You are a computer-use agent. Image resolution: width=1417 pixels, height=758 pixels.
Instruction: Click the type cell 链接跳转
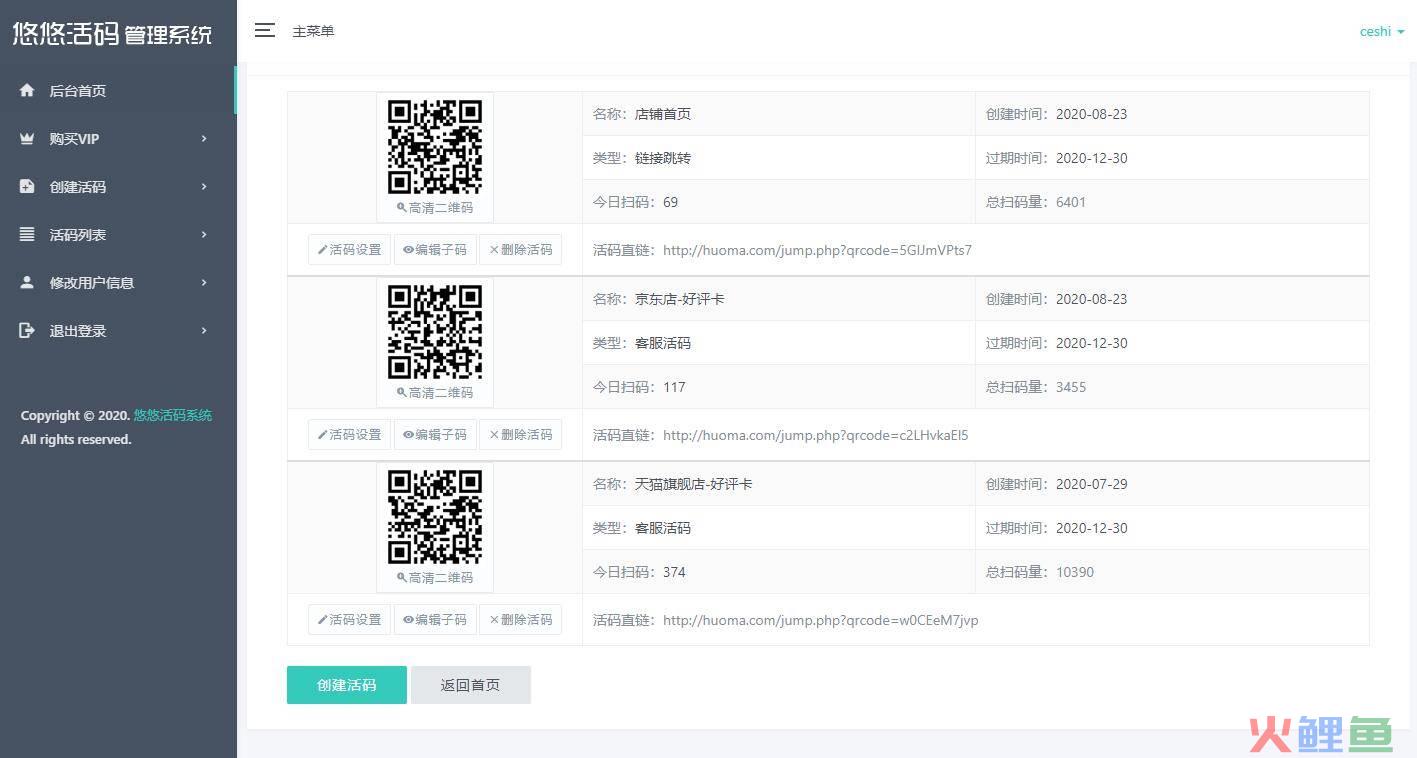click(663, 158)
